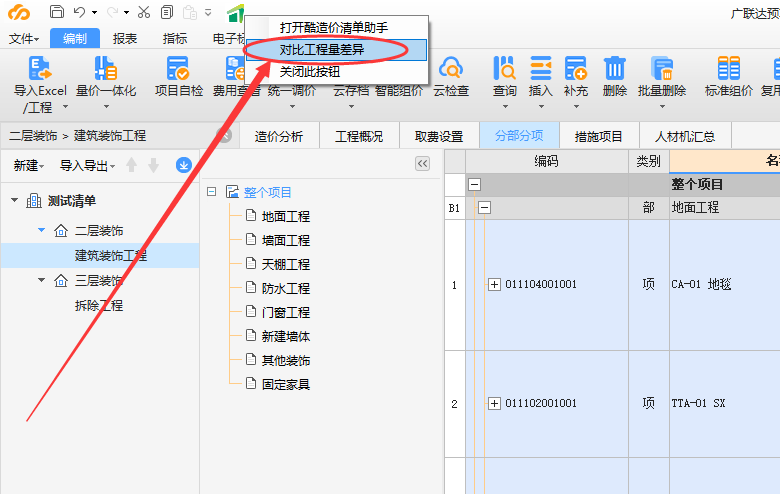Open the 标准组价 tool
The image size is (780, 494).
[729, 68]
